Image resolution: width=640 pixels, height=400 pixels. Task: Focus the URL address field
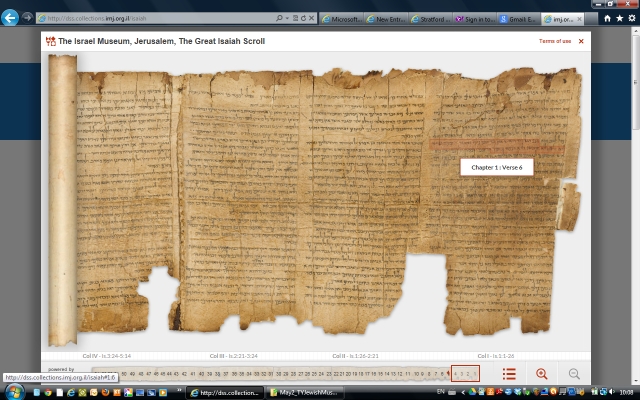155,18
